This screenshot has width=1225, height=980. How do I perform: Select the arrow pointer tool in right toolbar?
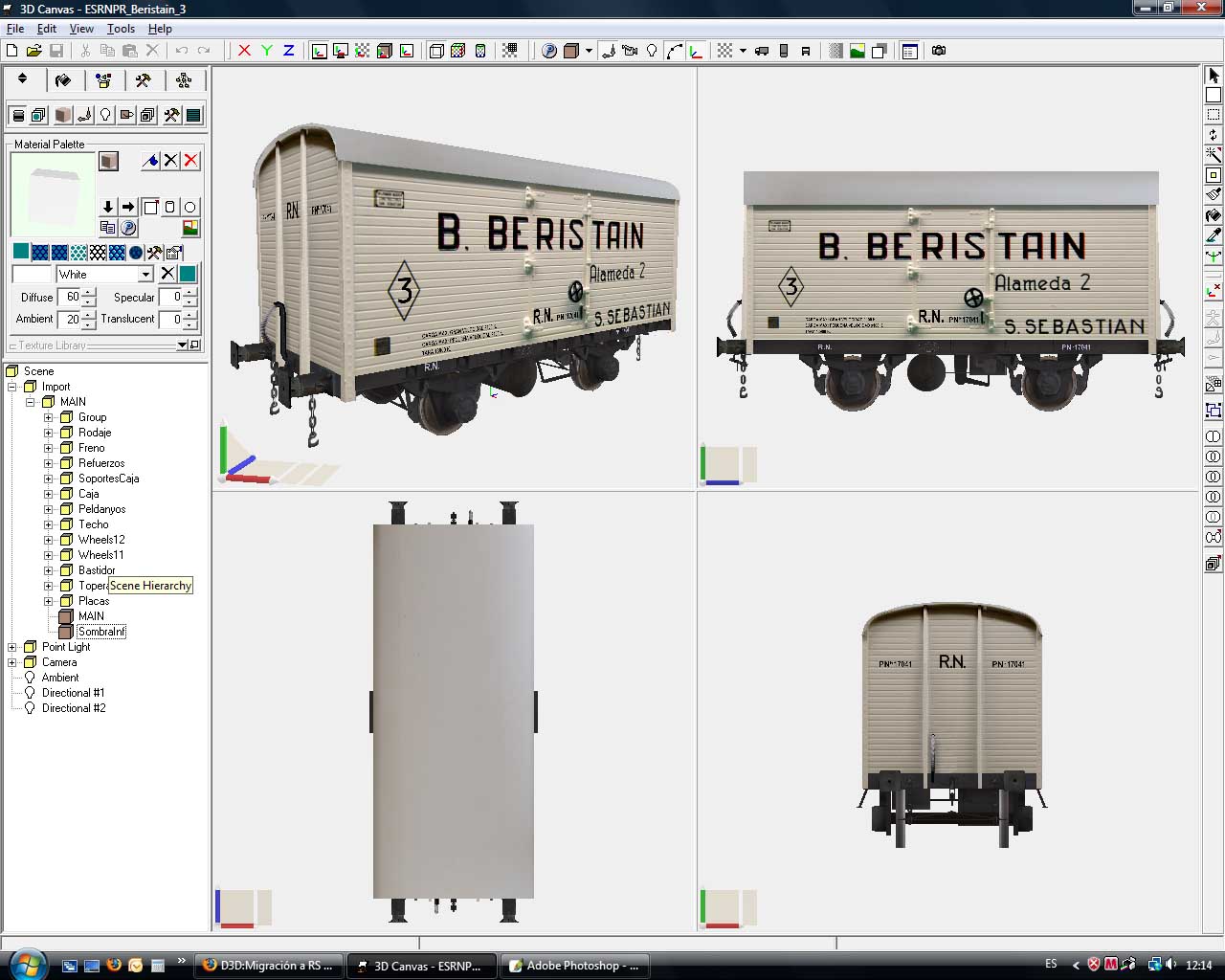1214,76
